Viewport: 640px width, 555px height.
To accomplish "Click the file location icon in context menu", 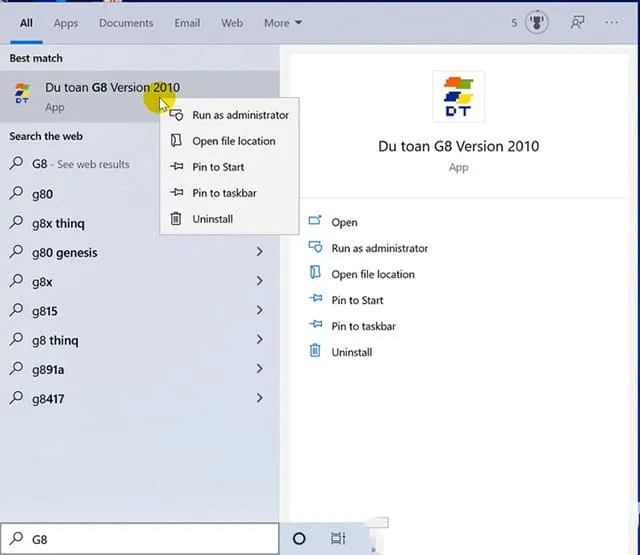I will click(x=176, y=140).
